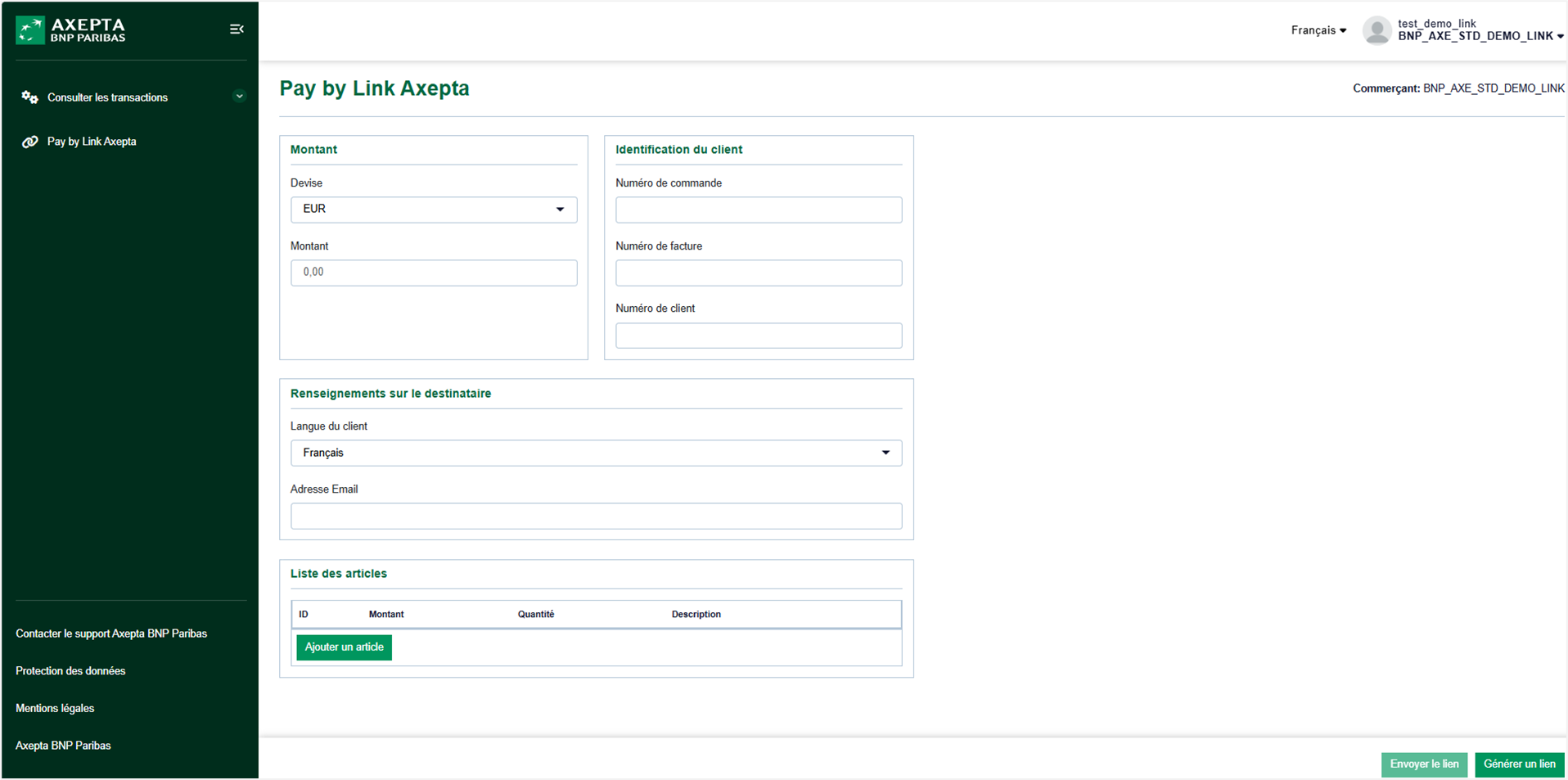Click the chain link icon in the sidebar

point(29,142)
